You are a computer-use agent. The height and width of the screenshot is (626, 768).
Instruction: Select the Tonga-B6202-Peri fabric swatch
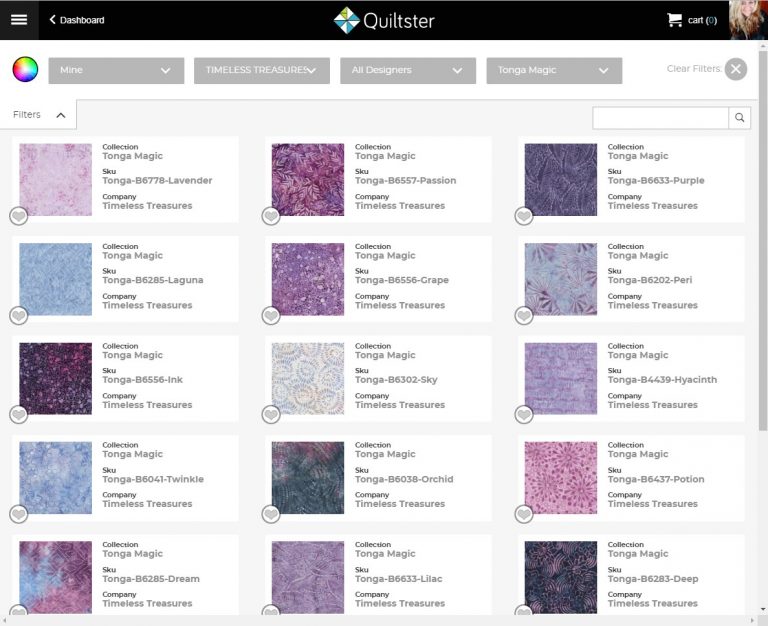560,279
